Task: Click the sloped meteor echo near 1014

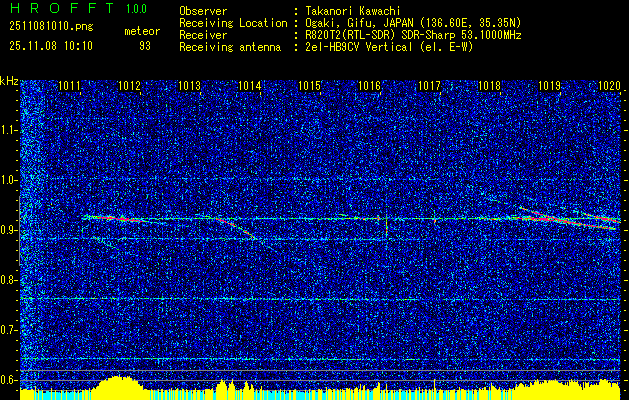Action: 236,228
